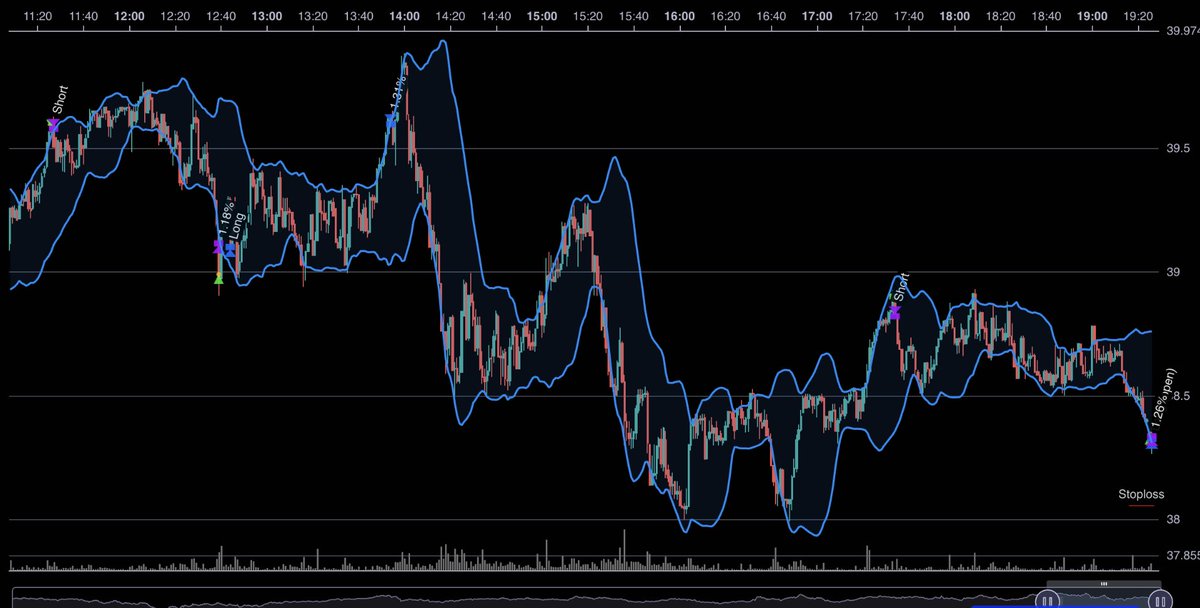
Task: Click the '13:00' time axis label
Action: pos(266,17)
